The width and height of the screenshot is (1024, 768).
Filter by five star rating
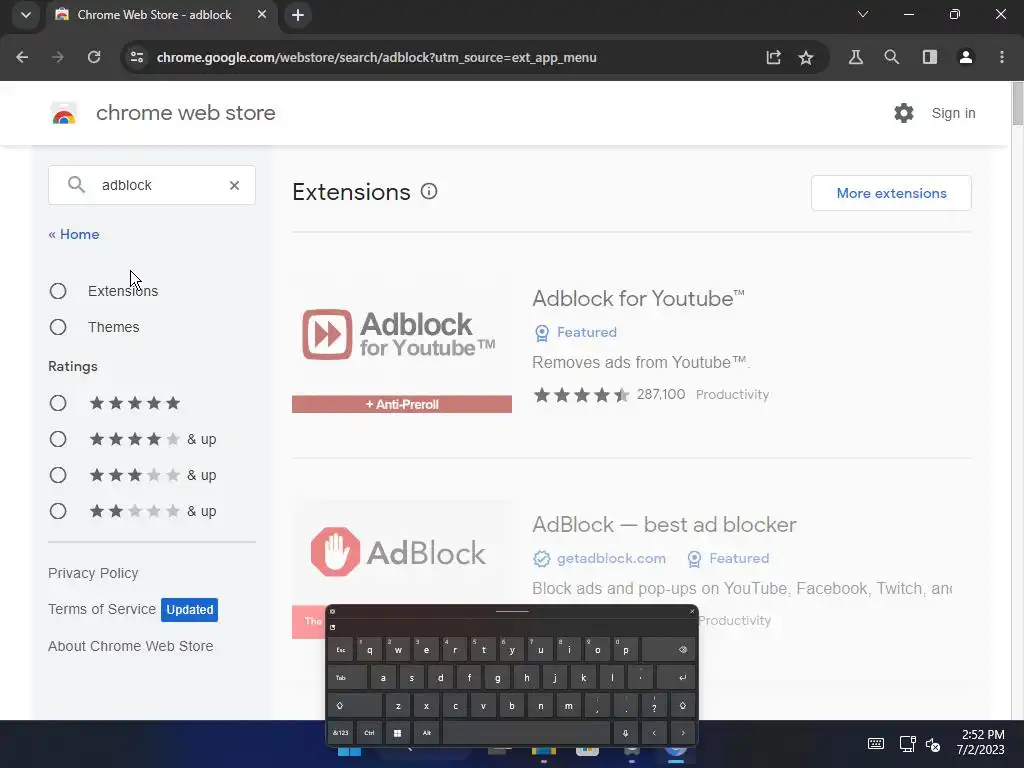click(x=58, y=403)
